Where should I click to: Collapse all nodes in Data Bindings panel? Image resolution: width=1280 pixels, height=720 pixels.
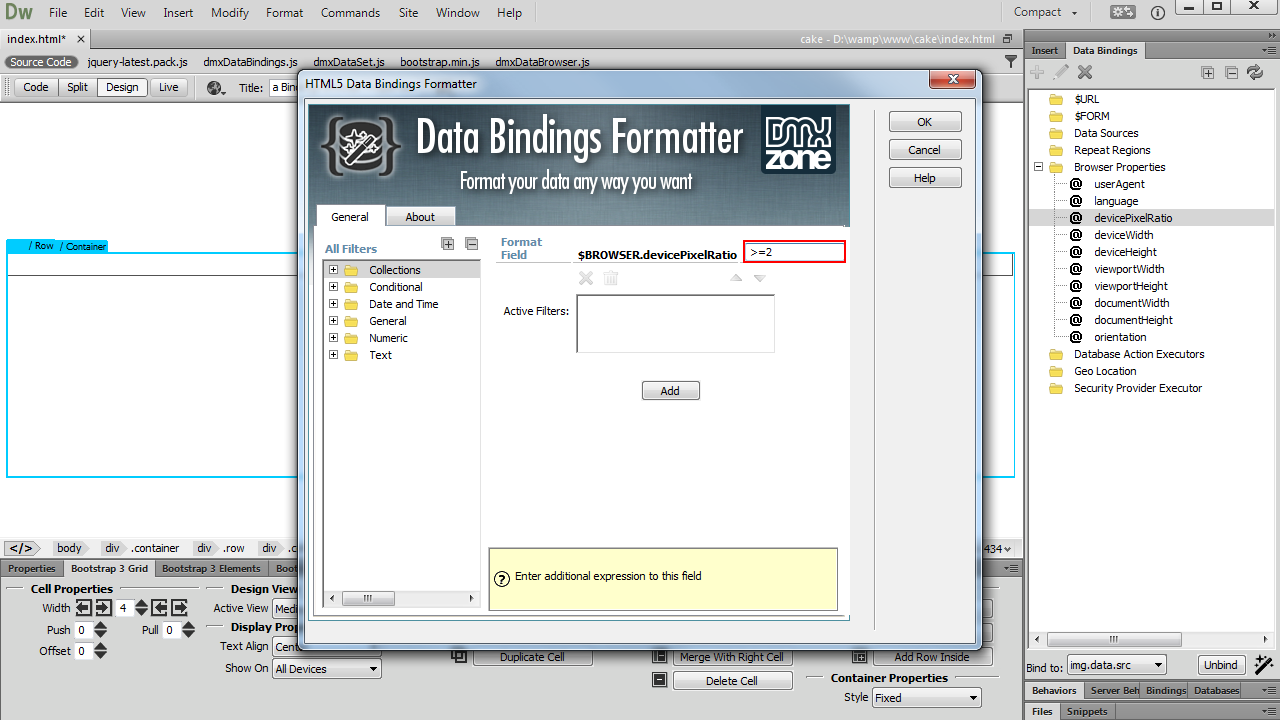[x=1231, y=72]
